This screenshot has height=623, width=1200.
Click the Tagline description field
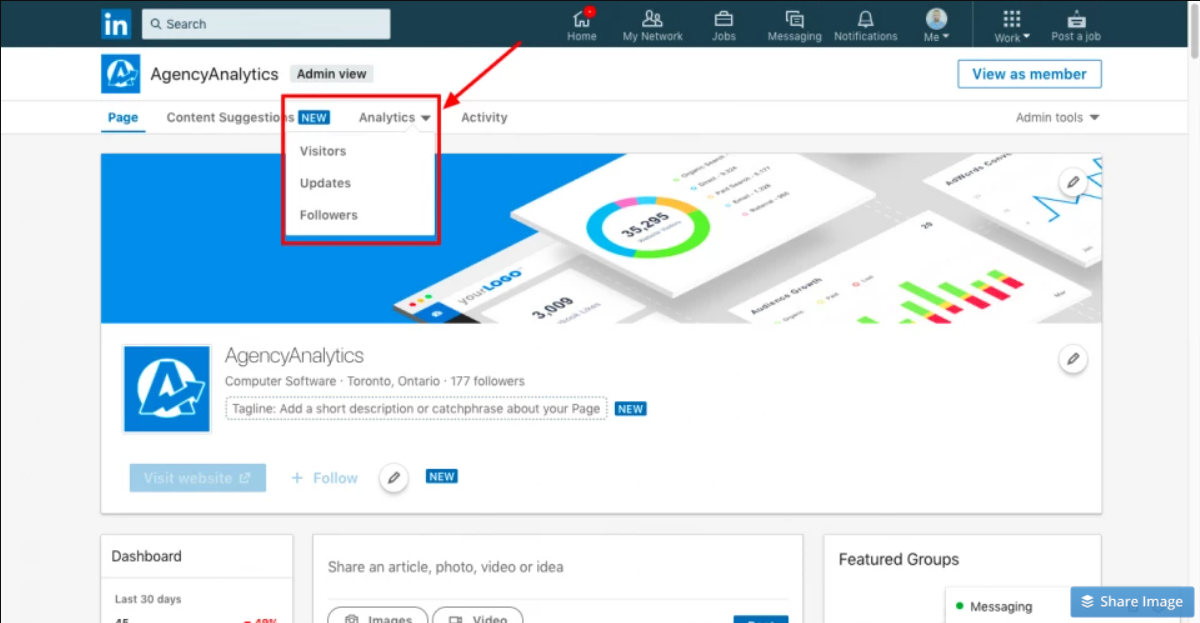(x=416, y=408)
